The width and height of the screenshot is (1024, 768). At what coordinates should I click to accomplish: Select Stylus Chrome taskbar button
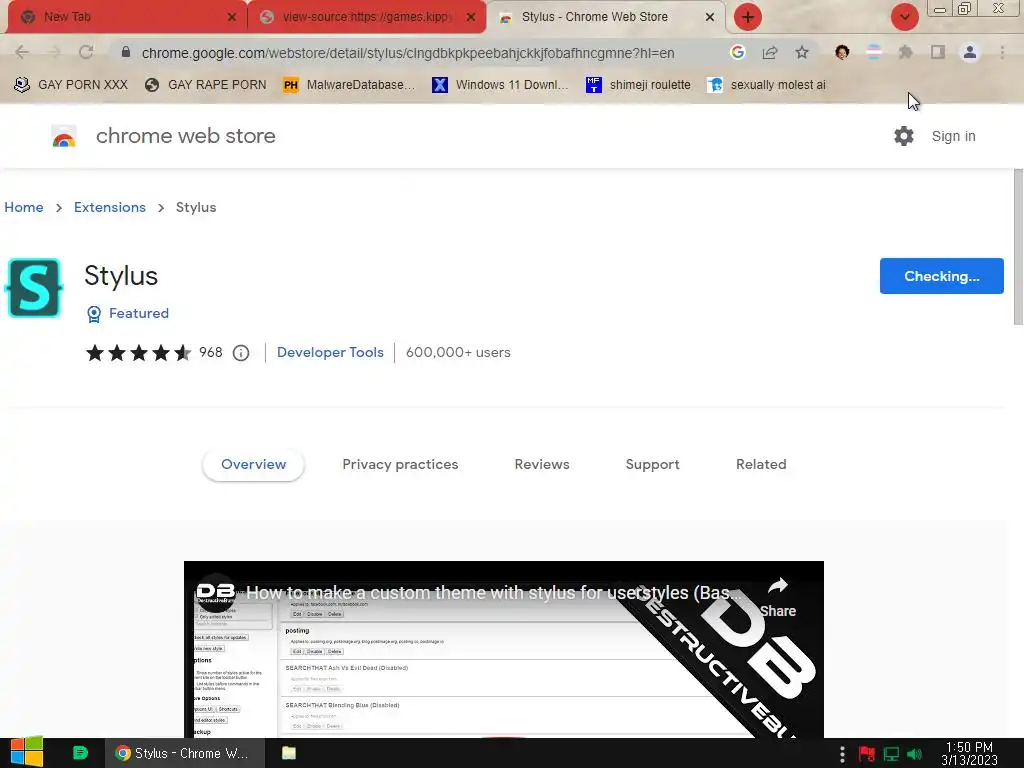(185, 753)
